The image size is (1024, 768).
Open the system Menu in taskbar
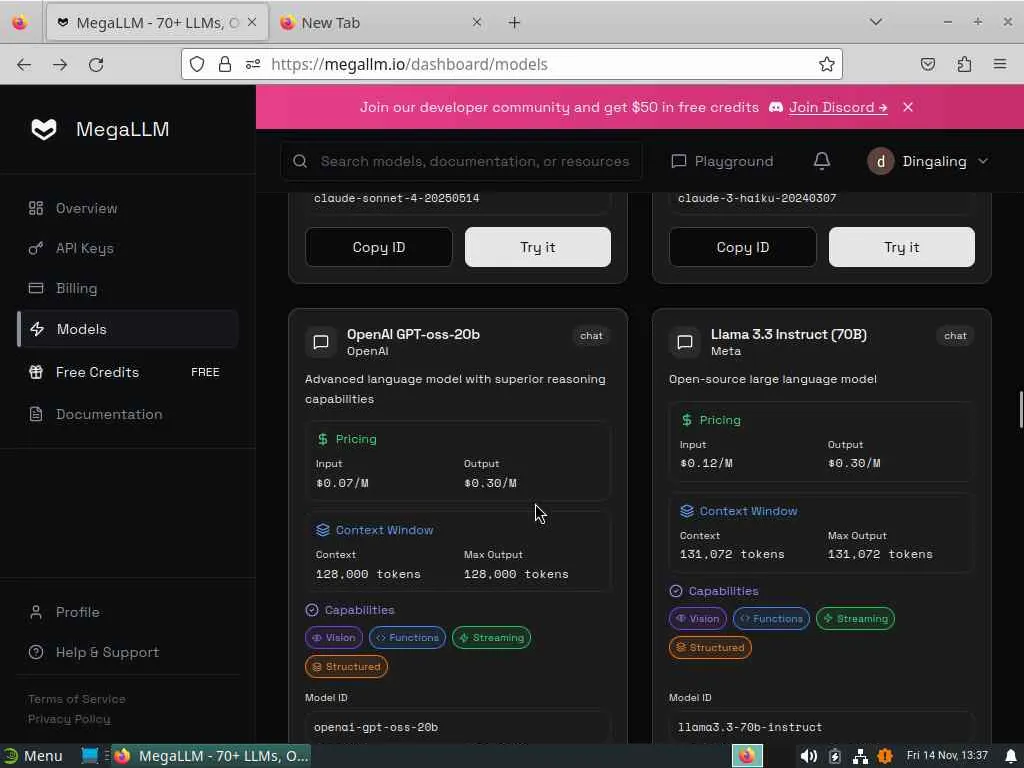tap(34, 756)
